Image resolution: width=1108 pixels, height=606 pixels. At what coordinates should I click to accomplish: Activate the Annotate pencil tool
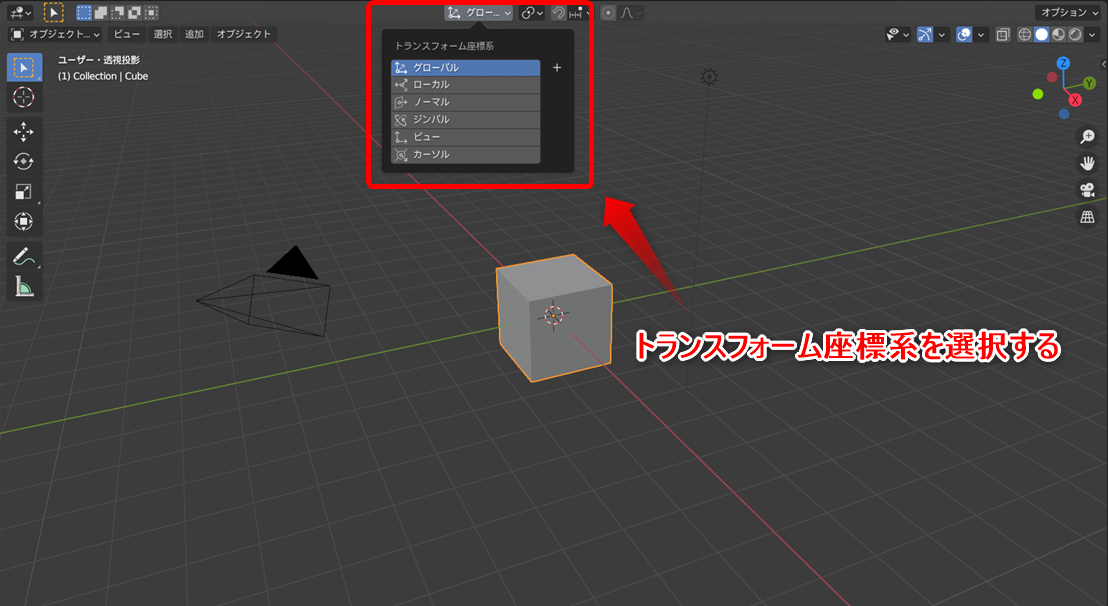(24, 256)
